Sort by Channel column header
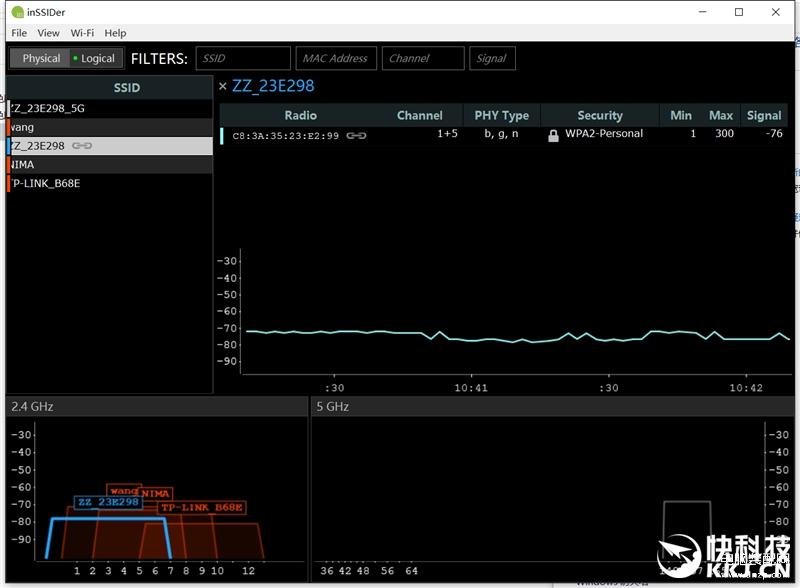The height and width of the screenshot is (588, 800). coord(420,115)
